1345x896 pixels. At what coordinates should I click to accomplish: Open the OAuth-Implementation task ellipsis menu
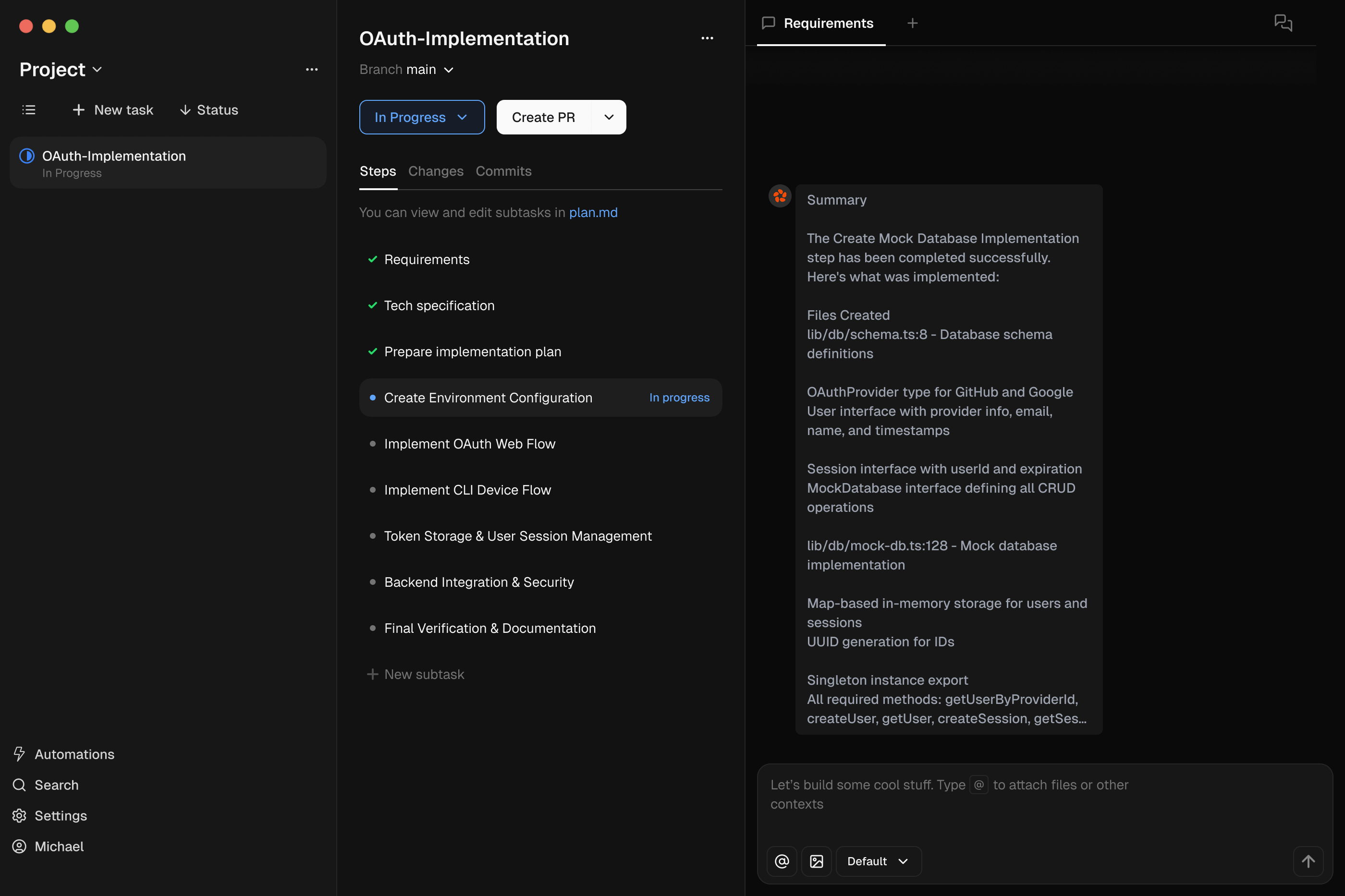[x=707, y=38]
